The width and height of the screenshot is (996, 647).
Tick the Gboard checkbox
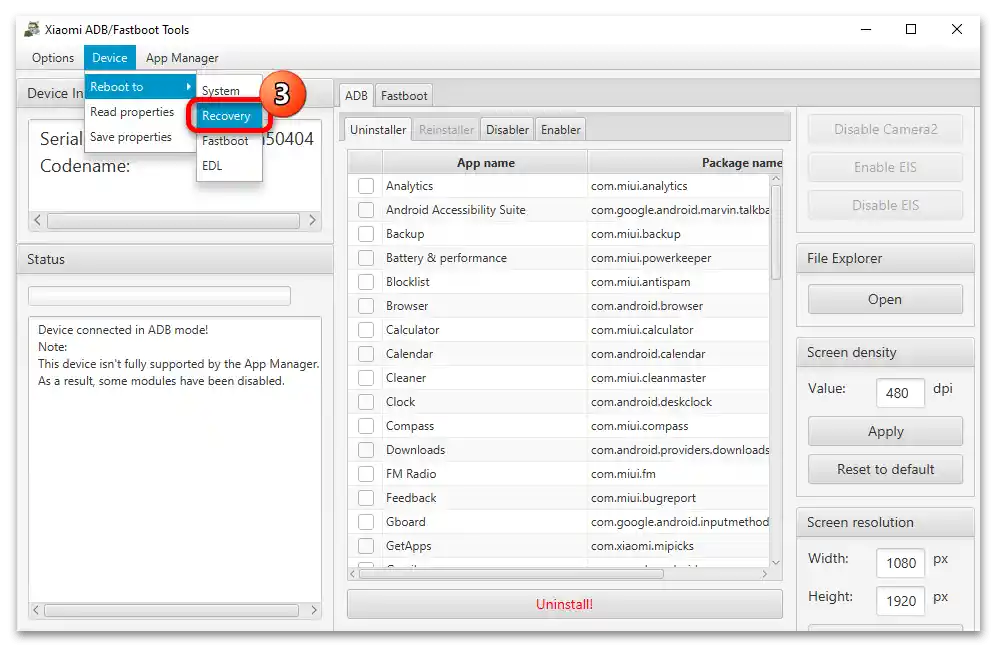(x=366, y=522)
